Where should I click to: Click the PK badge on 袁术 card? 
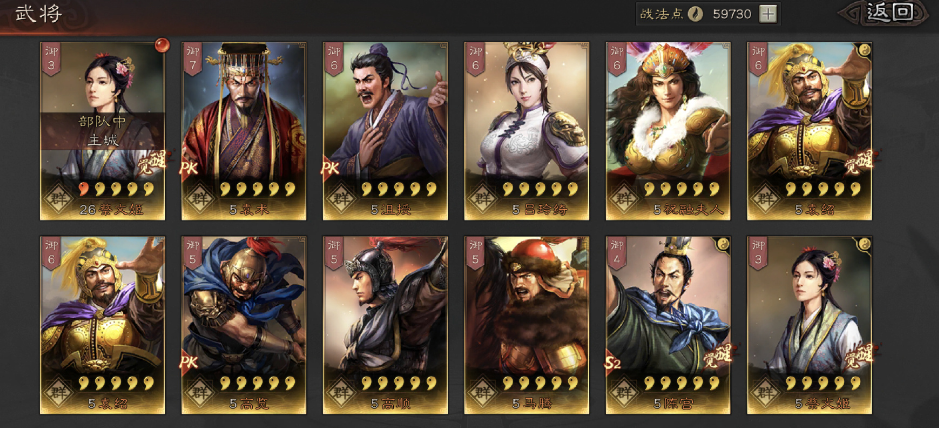(x=189, y=169)
